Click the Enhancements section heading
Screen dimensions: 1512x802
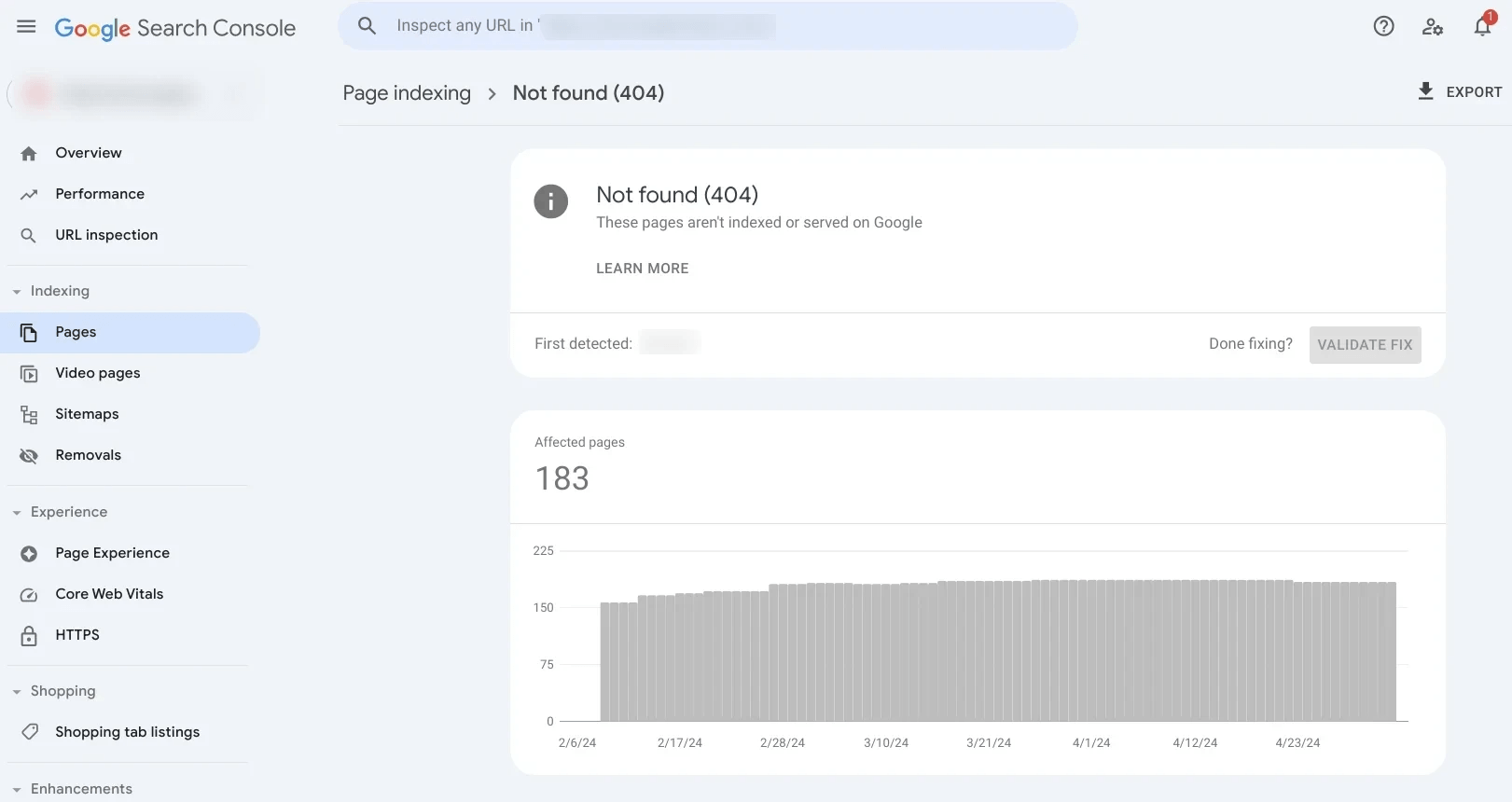(x=81, y=789)
